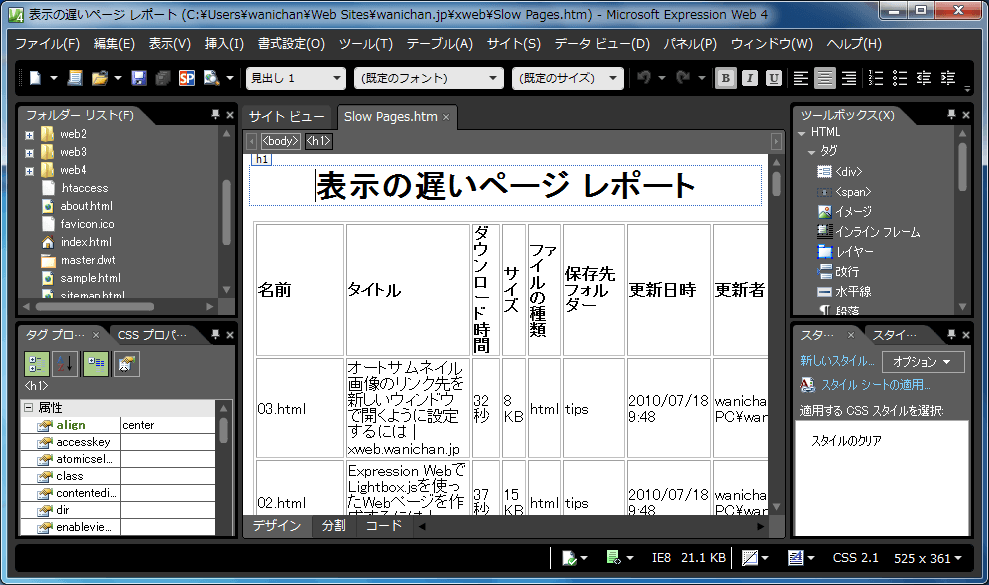Align text left using toolbar icon
The height and width of the screenshot is (585, 989).
tap(800, 78)
